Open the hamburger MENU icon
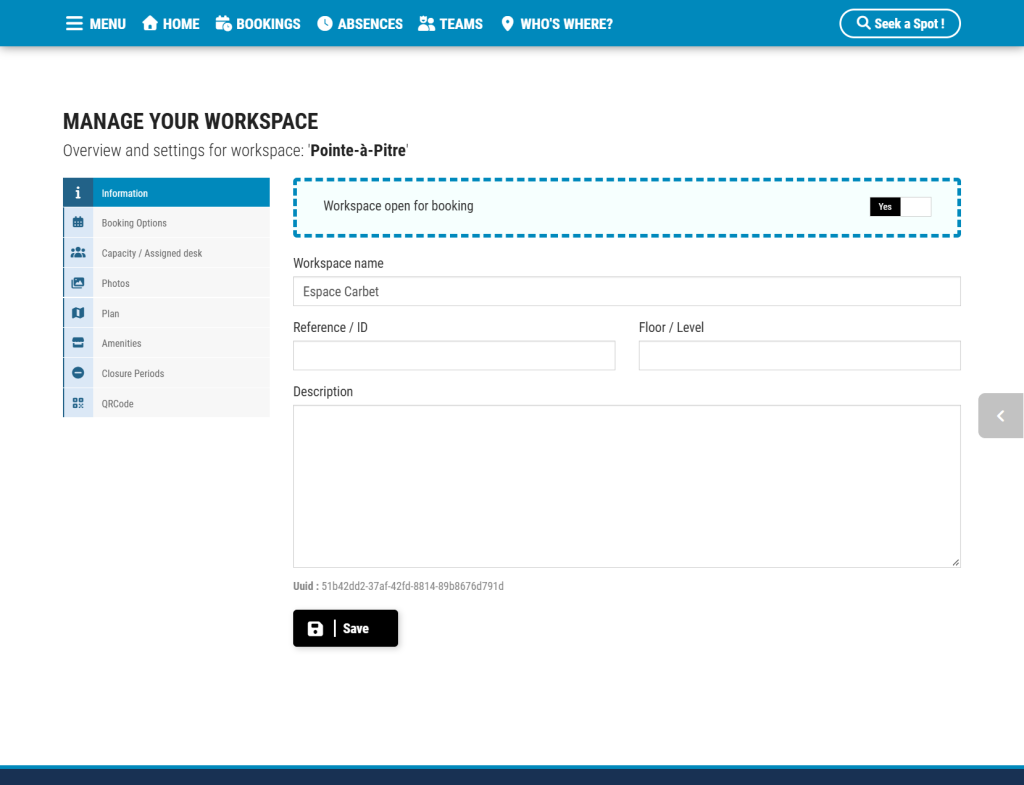 coord(74,24)
